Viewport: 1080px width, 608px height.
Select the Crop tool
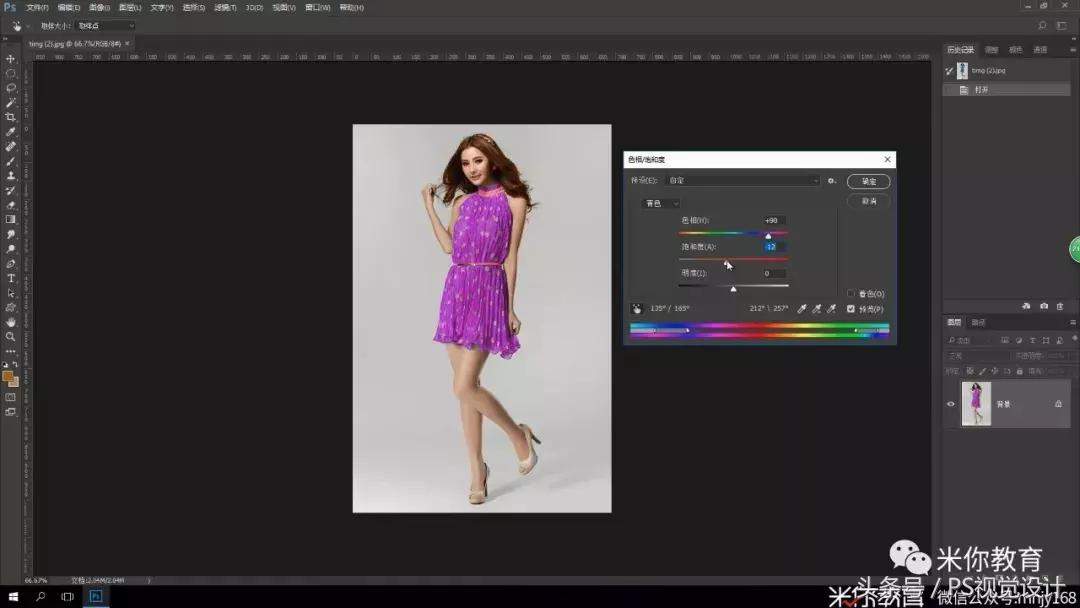click(x=11, y=117)
